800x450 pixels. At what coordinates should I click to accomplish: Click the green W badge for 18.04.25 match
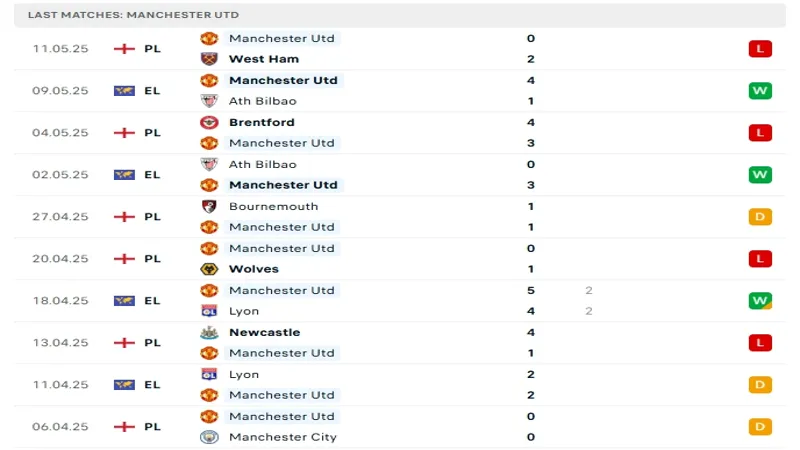coord(760,300)
